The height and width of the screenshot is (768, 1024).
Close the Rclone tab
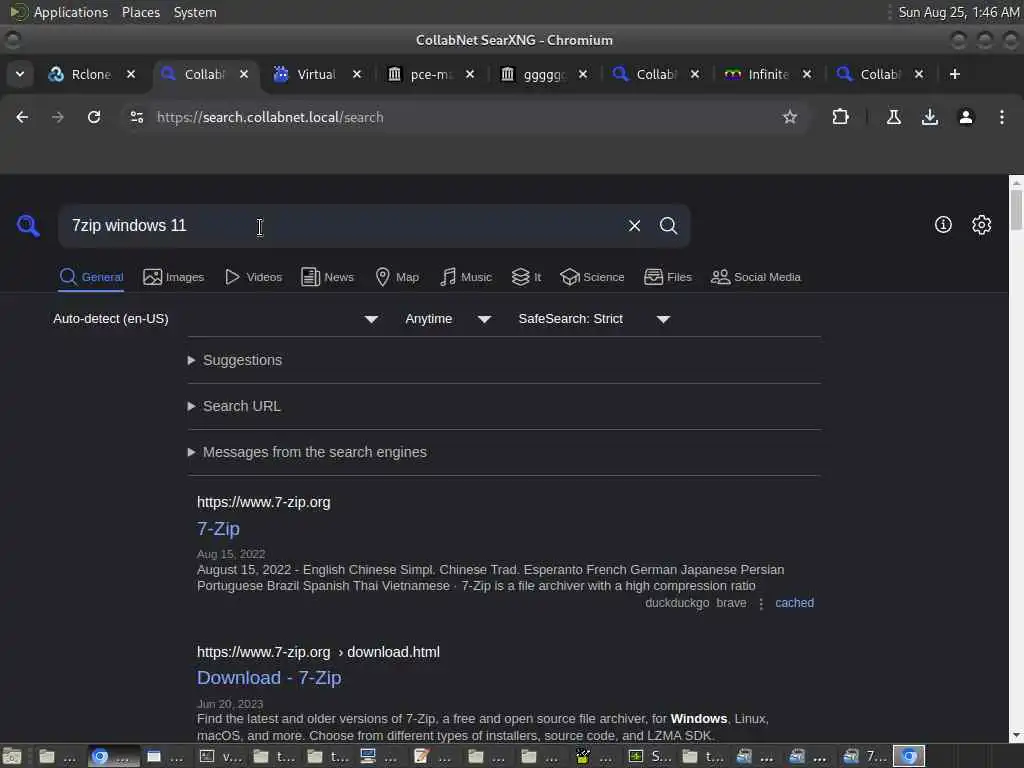click(x=131, y=74)
